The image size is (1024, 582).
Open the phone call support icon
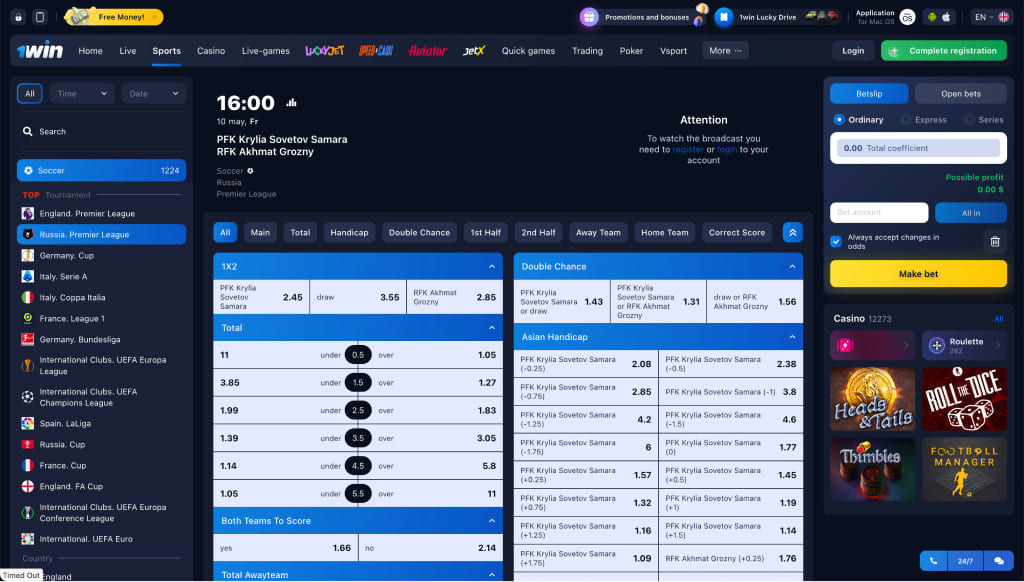933,561
